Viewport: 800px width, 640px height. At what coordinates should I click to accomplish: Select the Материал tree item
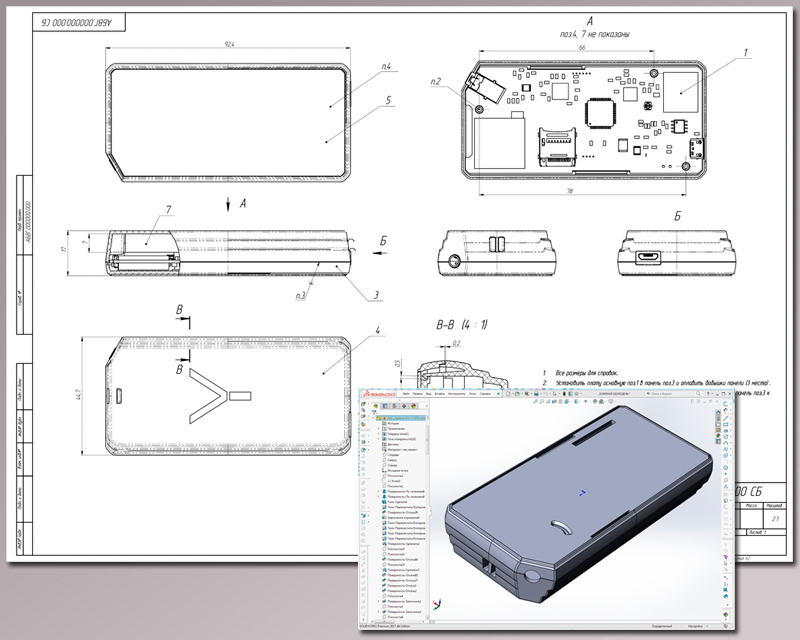click(399, 450)
